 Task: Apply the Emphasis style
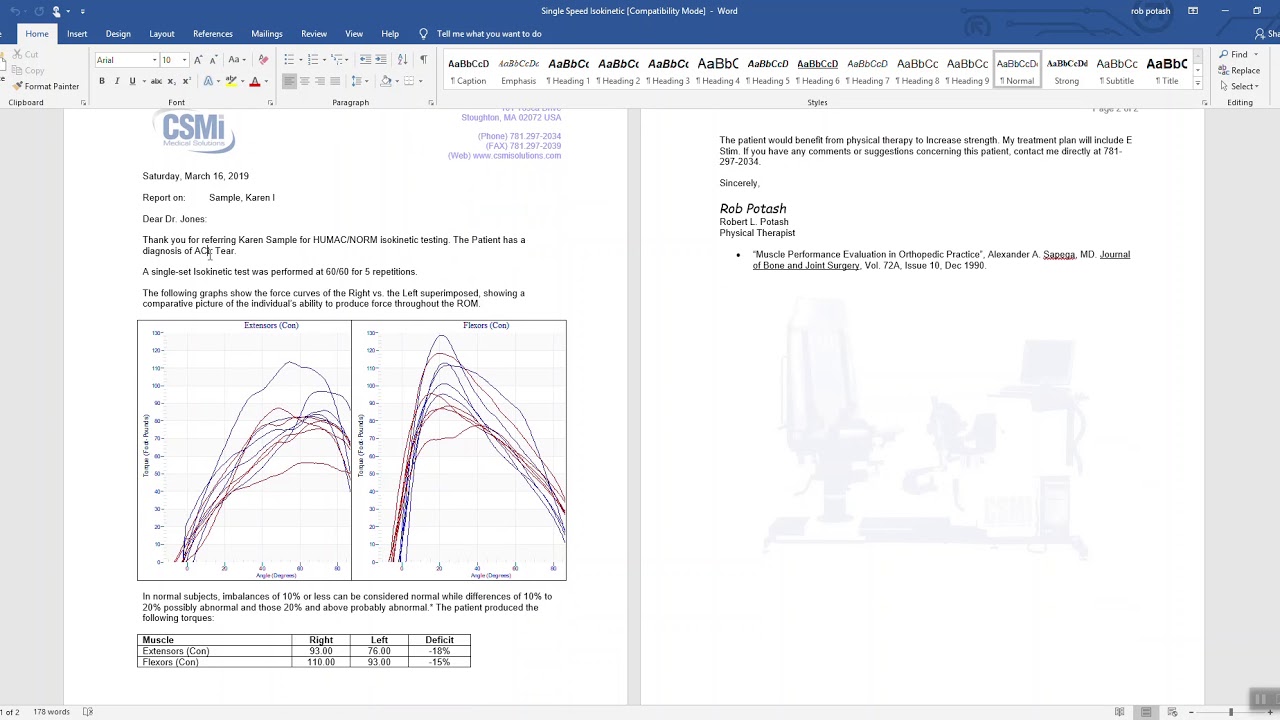(518, 70)
